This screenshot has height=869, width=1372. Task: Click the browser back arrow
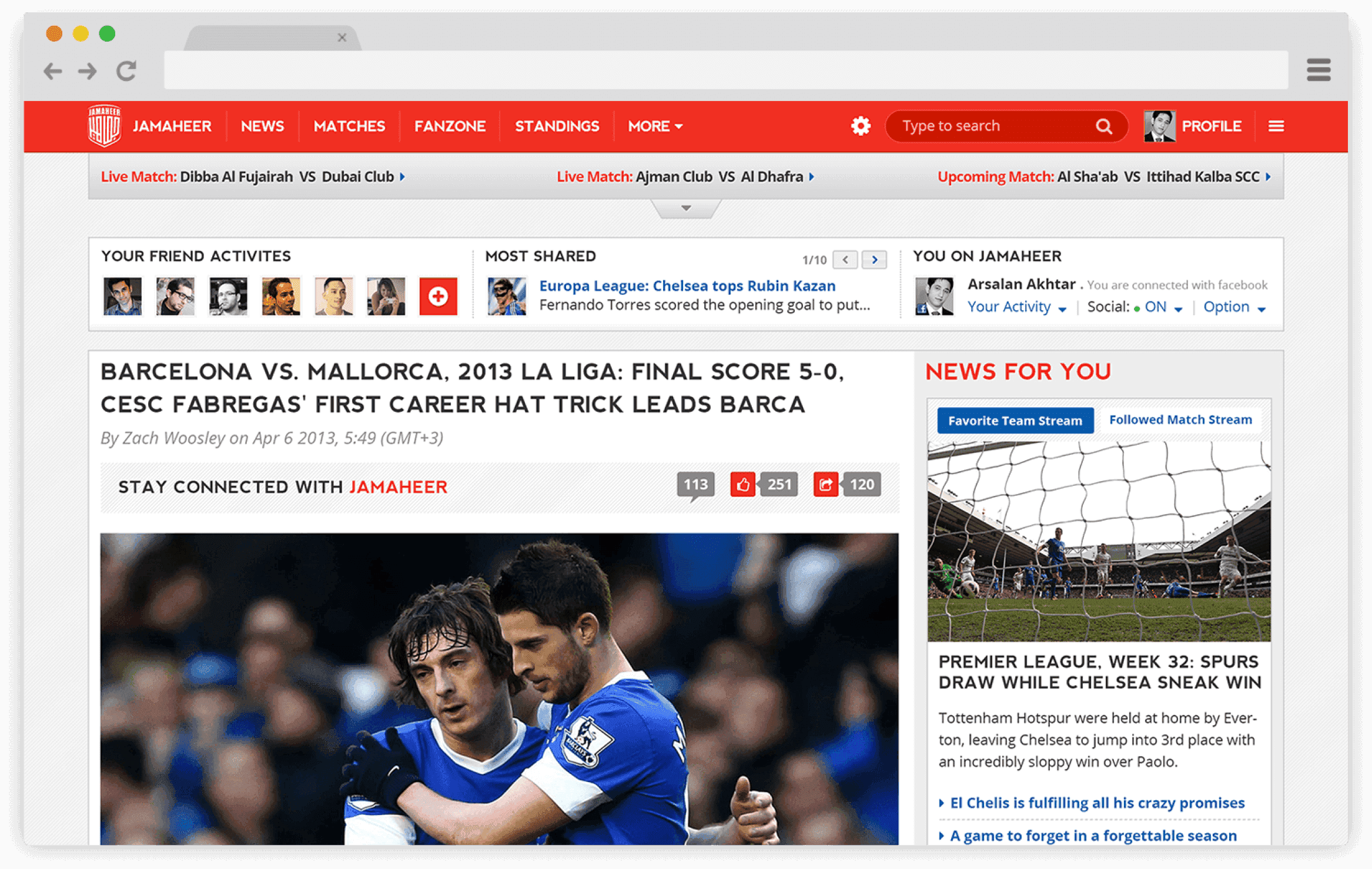click(53, 71)
